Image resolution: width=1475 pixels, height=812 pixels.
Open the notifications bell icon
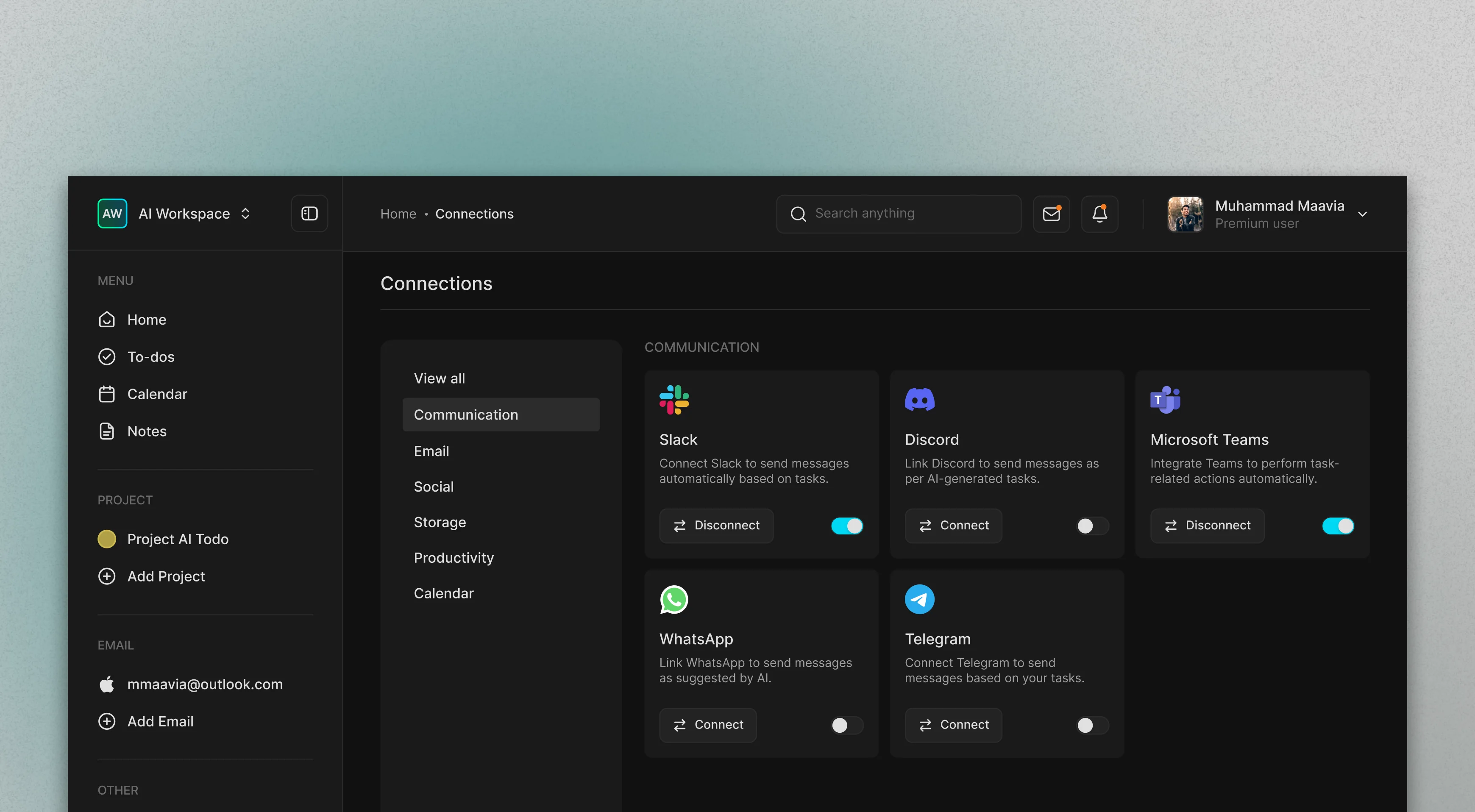point(1099,214)
